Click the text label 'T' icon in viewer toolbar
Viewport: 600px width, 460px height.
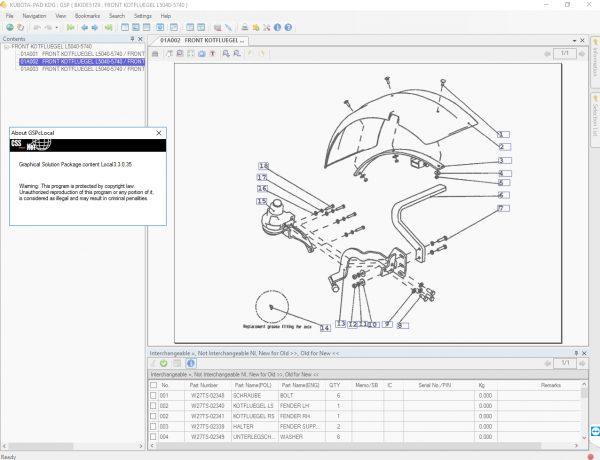[x=212, y=54]
